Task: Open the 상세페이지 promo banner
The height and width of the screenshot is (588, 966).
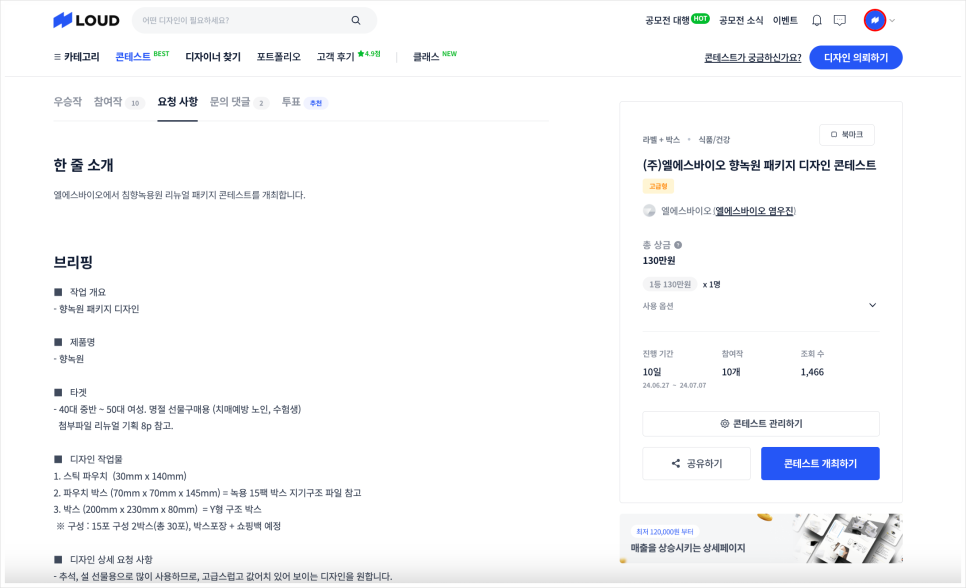Action: coord(761,538)
